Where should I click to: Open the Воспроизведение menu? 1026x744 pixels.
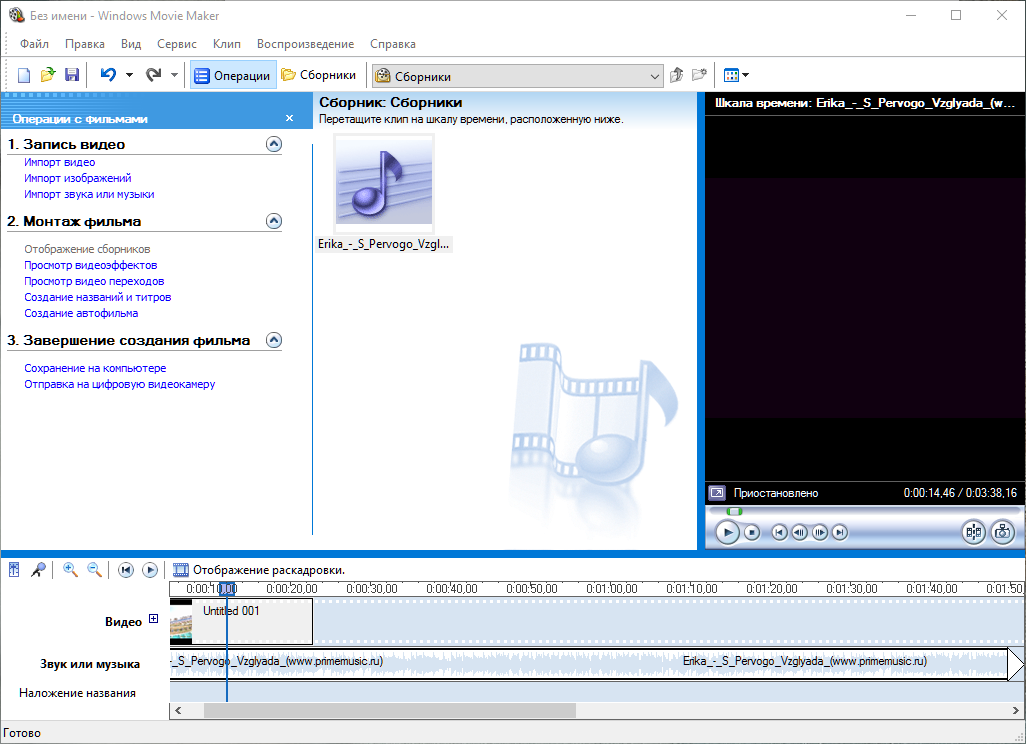pos(305,44)
